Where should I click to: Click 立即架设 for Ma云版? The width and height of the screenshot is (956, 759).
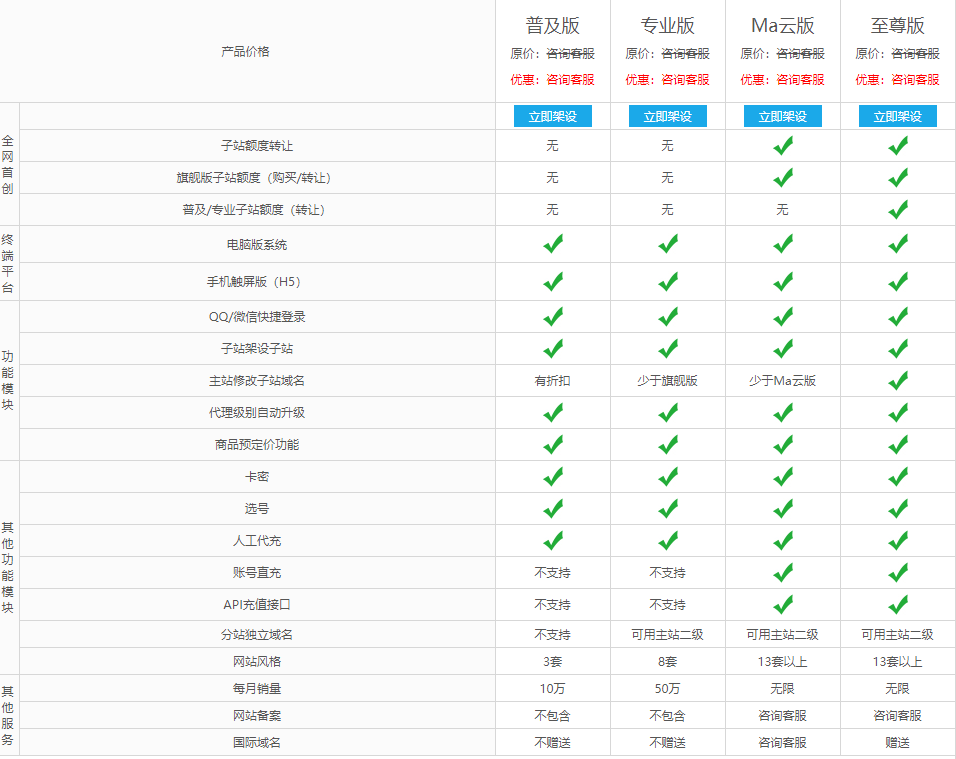click(x=783, y=116)
